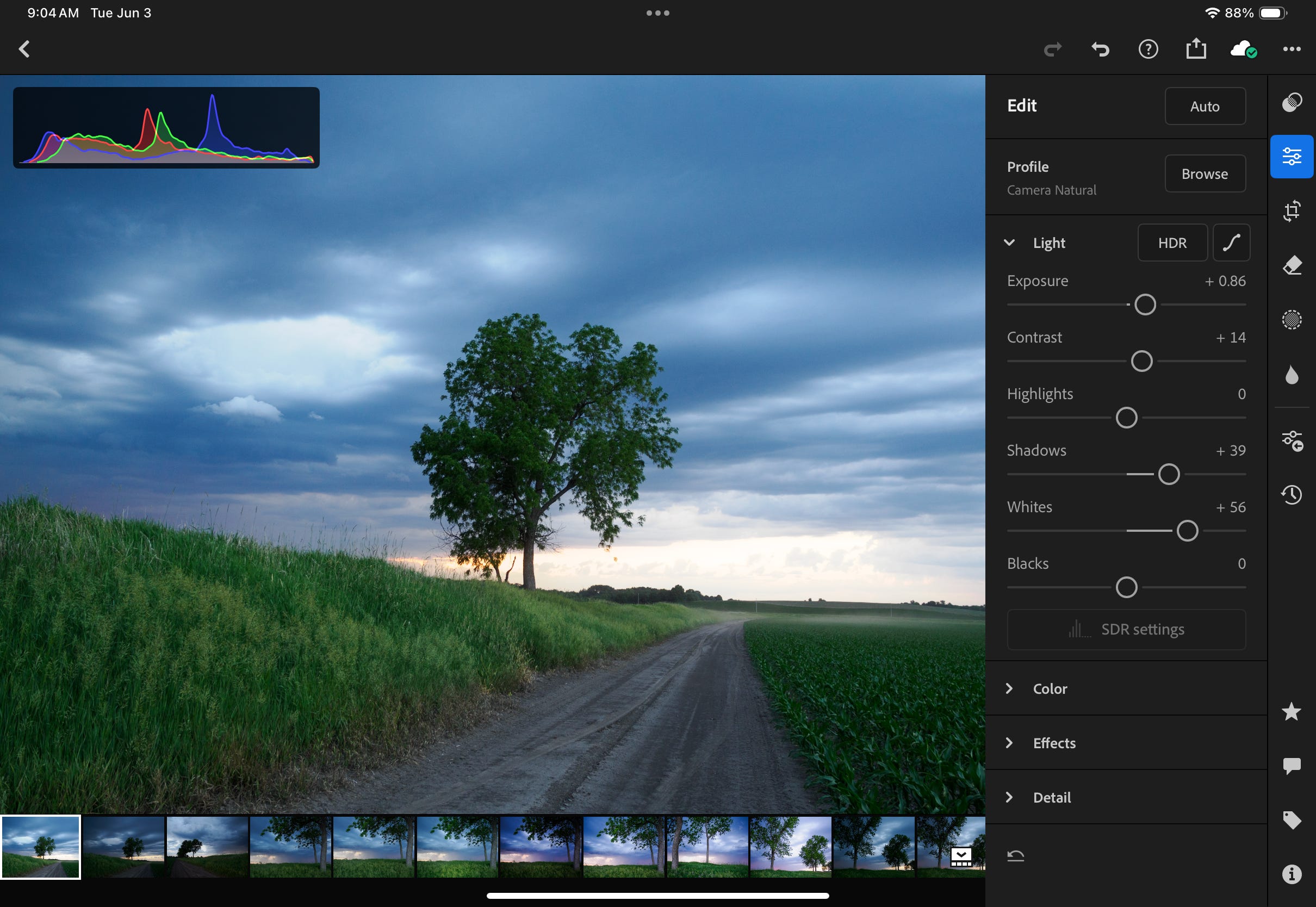Toggle filmstrip visibility icon
This screenshot has height=907, width=1316.
pyautogui.click(x=961, y=856)
